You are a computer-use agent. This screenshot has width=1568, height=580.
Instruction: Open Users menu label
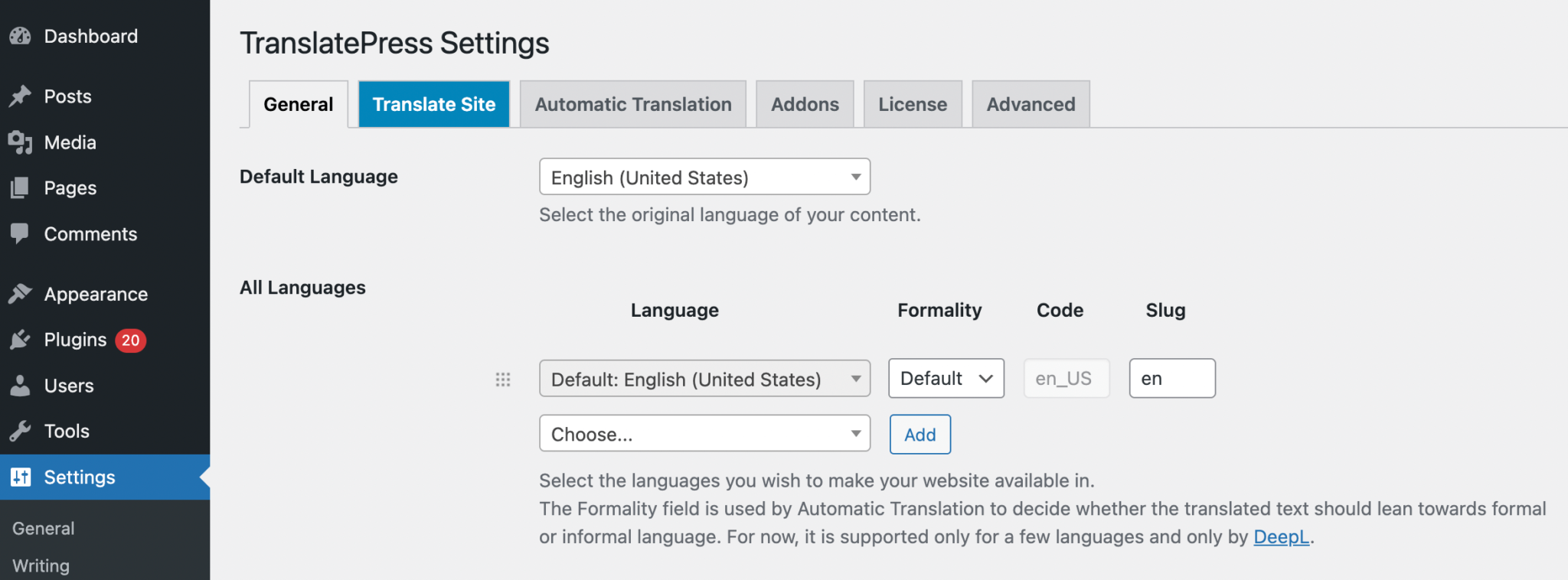pyautogui.click(x=69, y=386)
